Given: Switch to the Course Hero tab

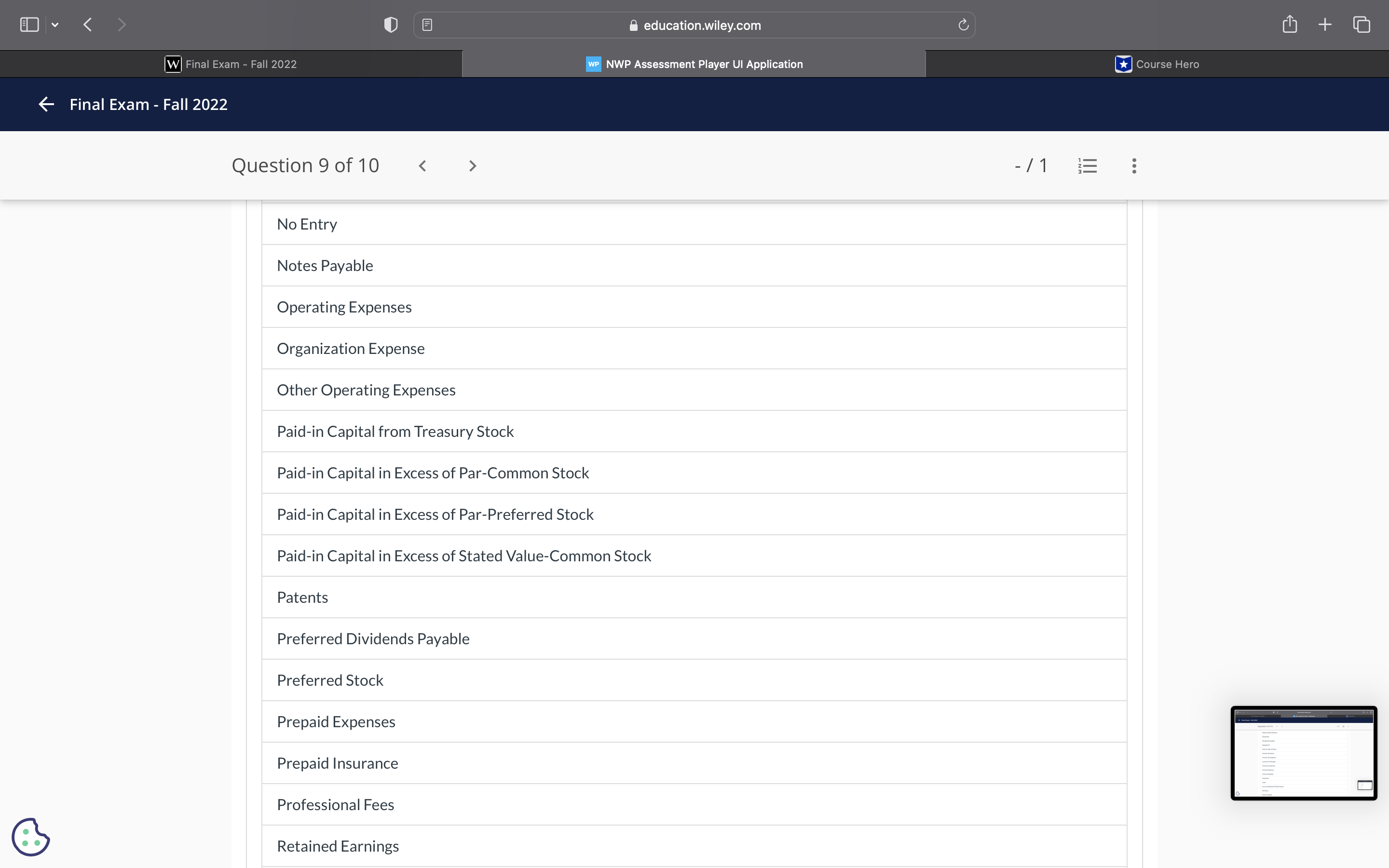Looking at the screenshot, I should point(1157,64).
